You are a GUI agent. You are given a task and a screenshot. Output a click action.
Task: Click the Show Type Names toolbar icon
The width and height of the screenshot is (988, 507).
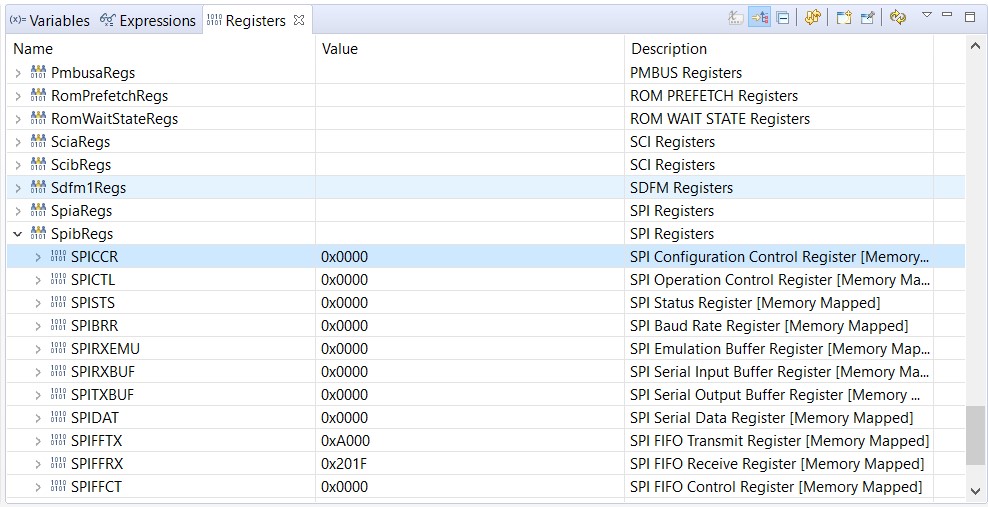[x=736, y=18]
